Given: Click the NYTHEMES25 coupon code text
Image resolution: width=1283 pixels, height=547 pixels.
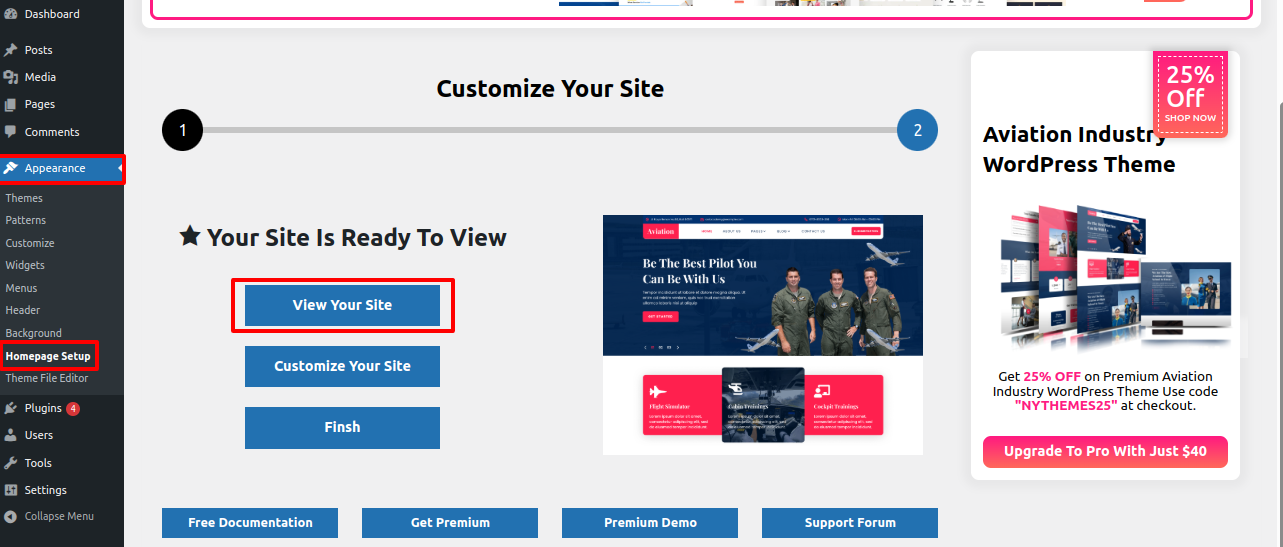Looking at the screenshot, I should pos(1065,406).
